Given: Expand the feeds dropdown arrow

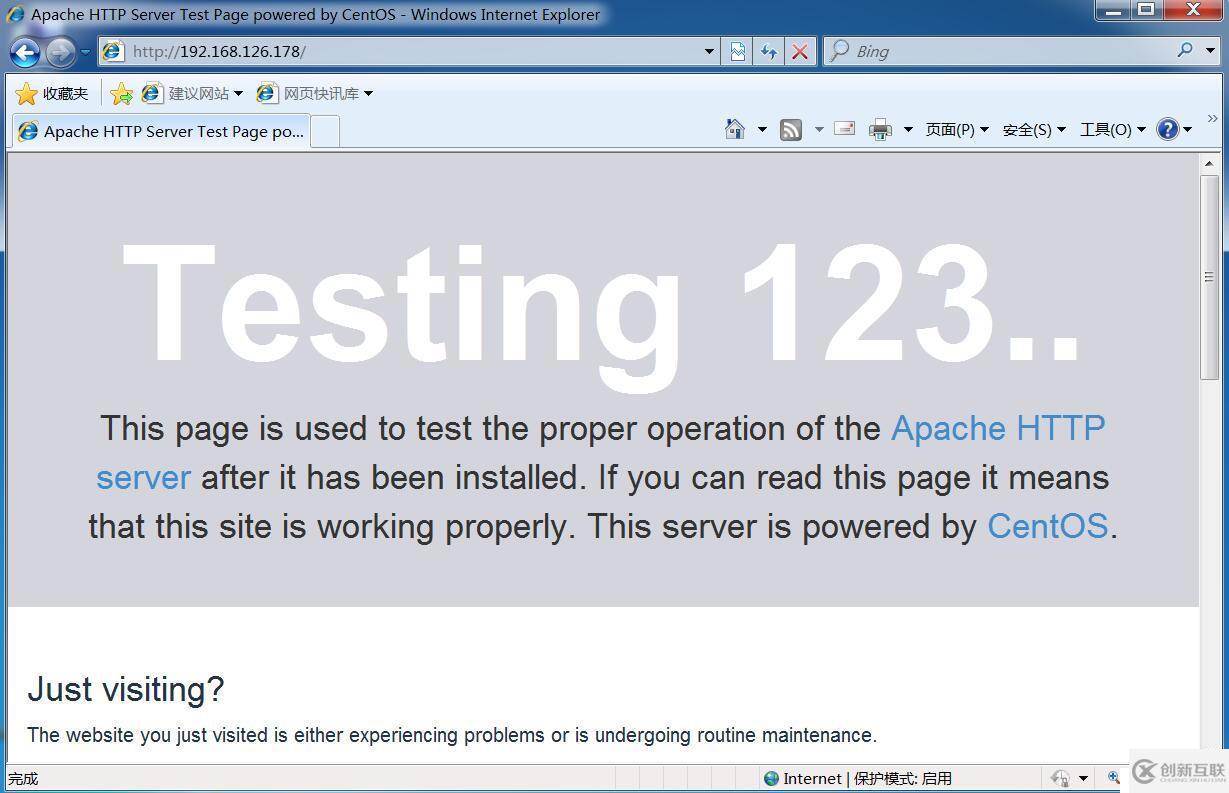Looking at the screenshot, I should pos(819,129).
